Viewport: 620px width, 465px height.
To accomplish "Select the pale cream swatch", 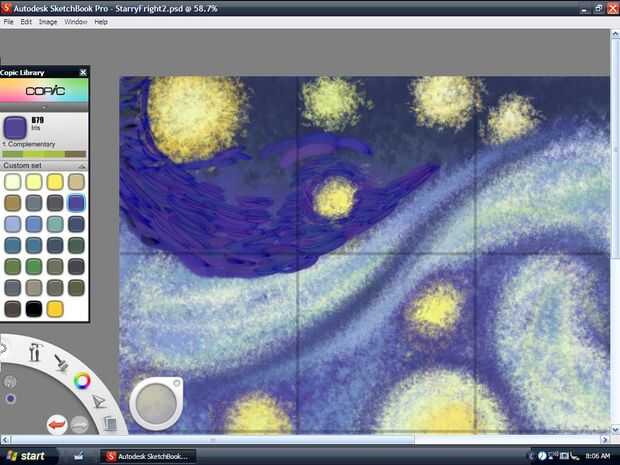I will pos(13,182).
